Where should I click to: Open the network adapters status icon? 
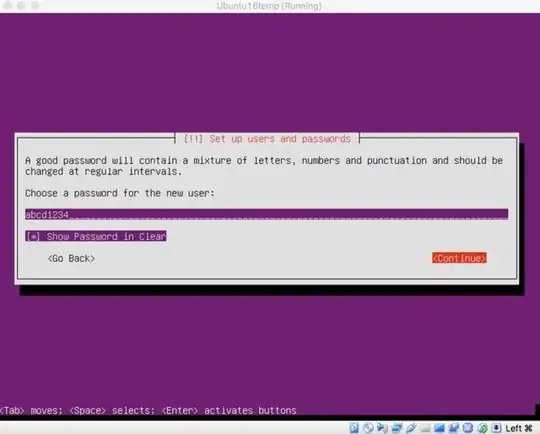point(397,428)
